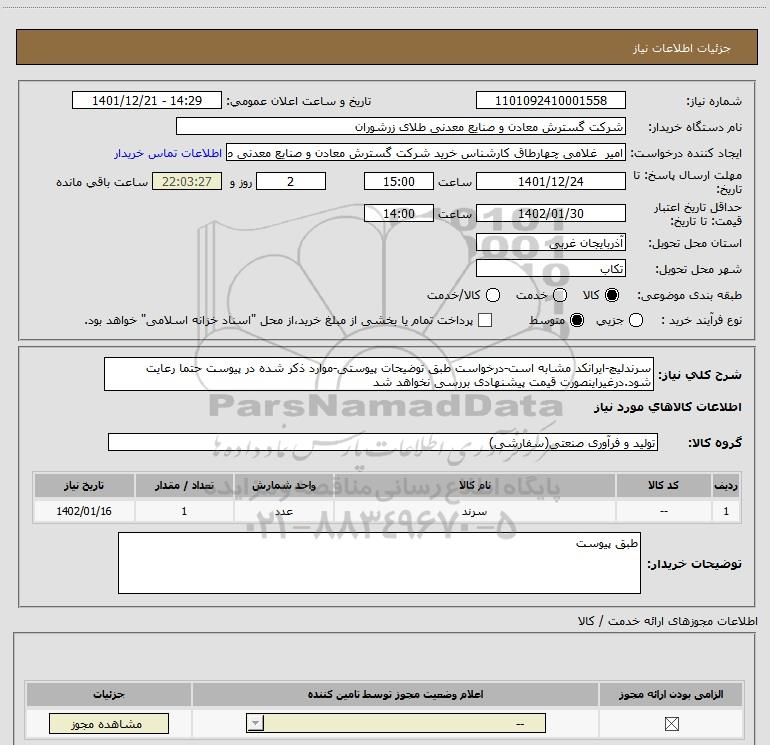Screen dimensions: 770x745
Task: Toggle the mandatory permit checkbox
Action: [x=671, y=724]
